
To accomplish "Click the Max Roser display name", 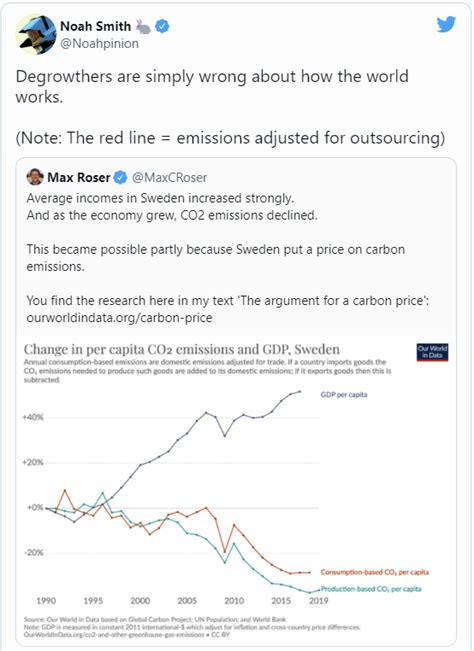I will tap(79, 178).
